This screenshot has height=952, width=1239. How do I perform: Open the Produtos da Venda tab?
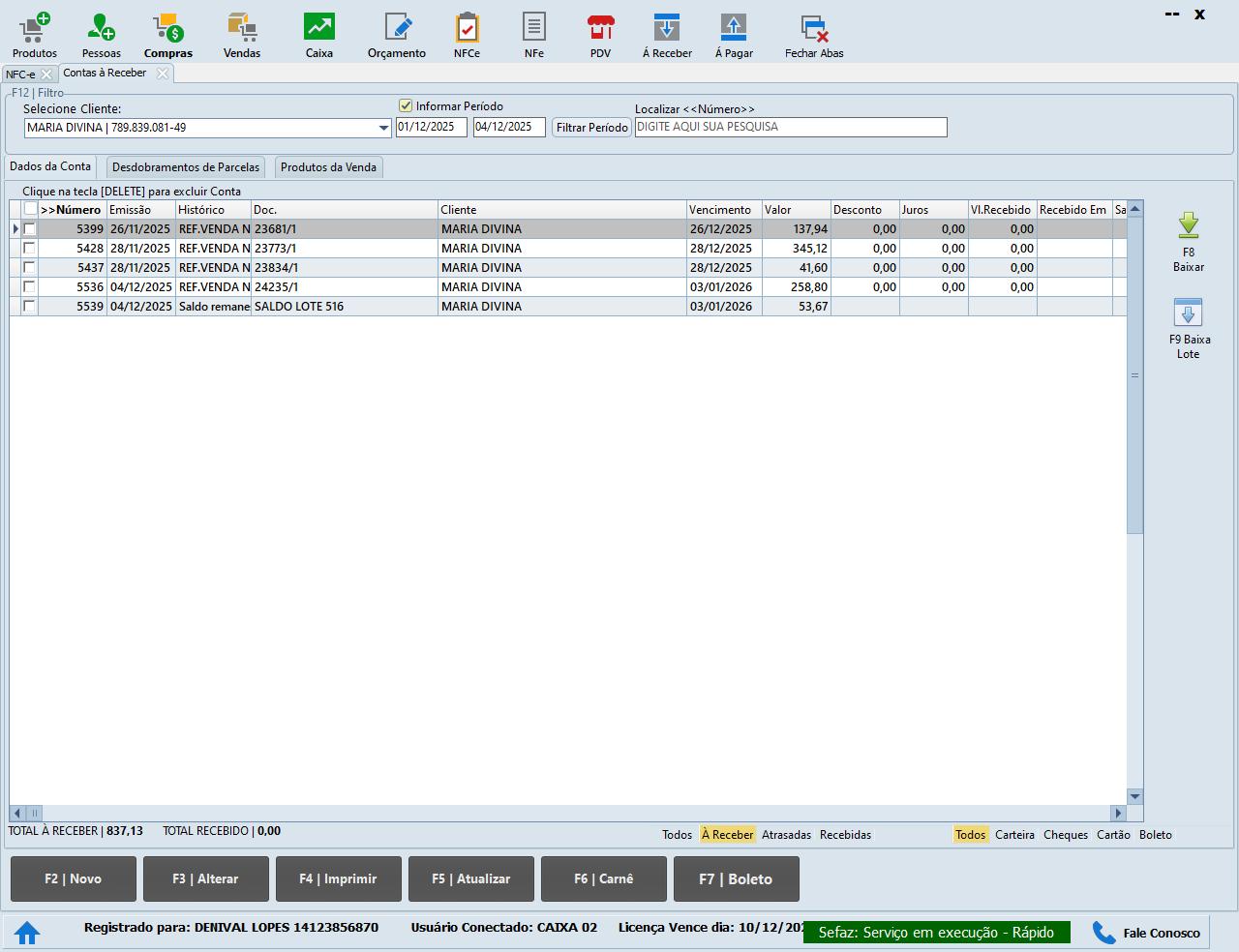pos(328,167)
